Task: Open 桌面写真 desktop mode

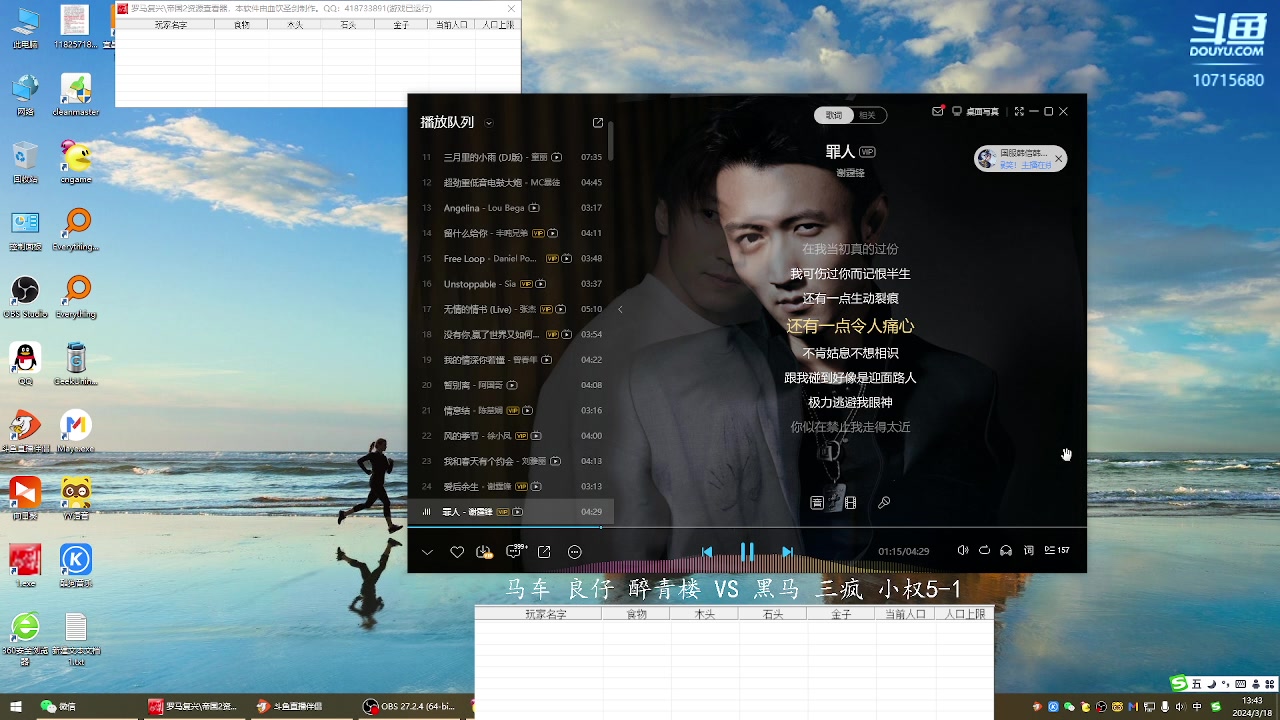Action: 975,112
